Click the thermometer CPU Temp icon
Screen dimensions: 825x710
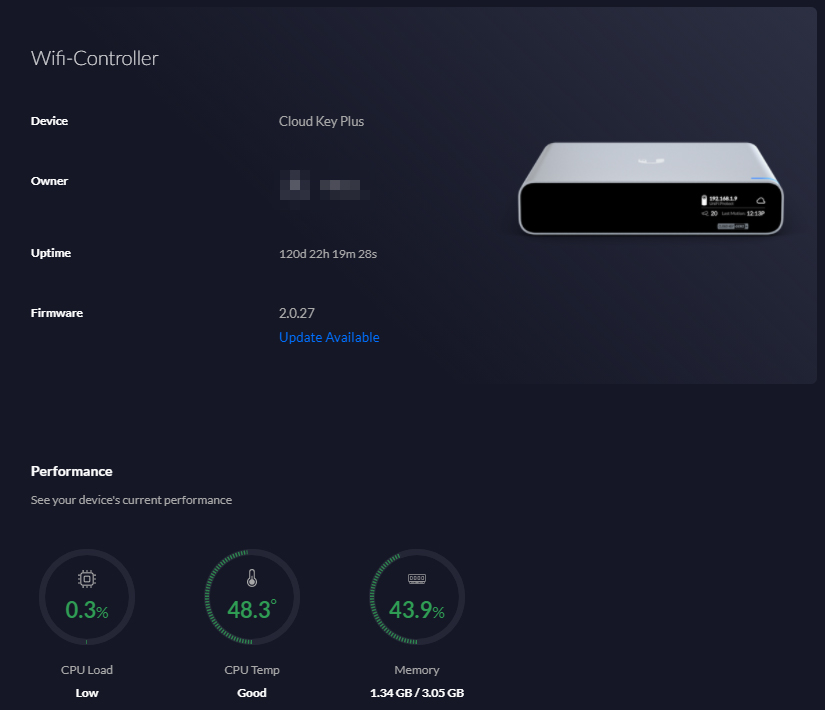pos(252,578)
